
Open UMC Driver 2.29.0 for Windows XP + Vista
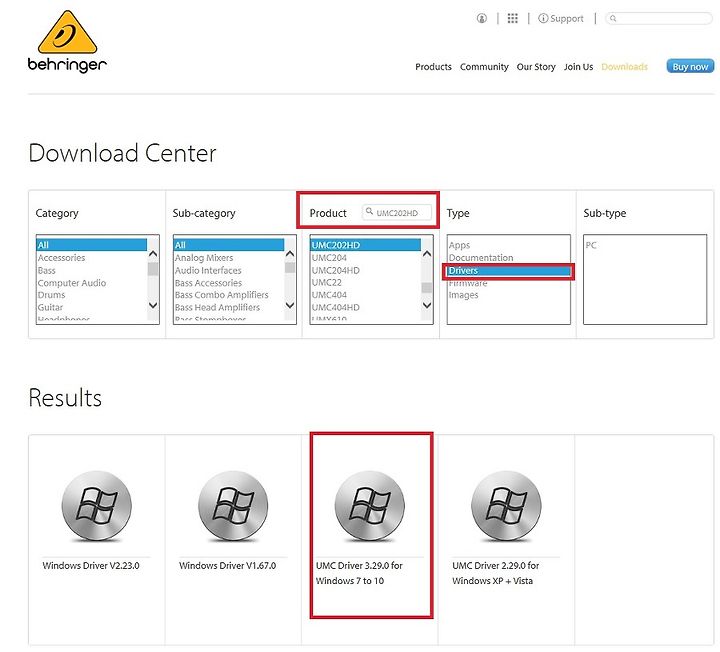(495, 573)
